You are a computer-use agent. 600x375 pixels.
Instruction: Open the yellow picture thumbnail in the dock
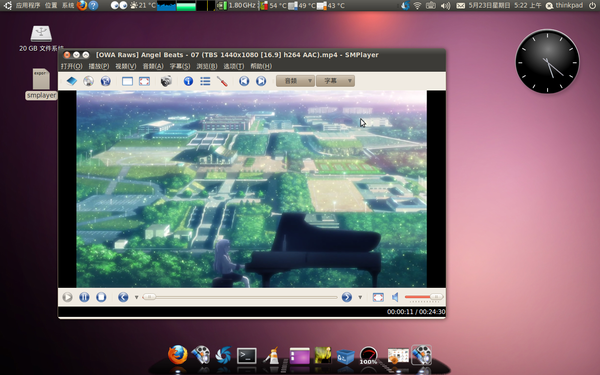point(323,355)
